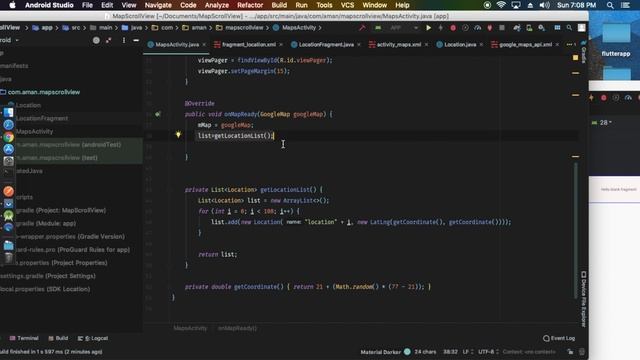Open the project panel options menu
Screen dimensions: 640x360
pyautogui.click(x=124, y=40)
